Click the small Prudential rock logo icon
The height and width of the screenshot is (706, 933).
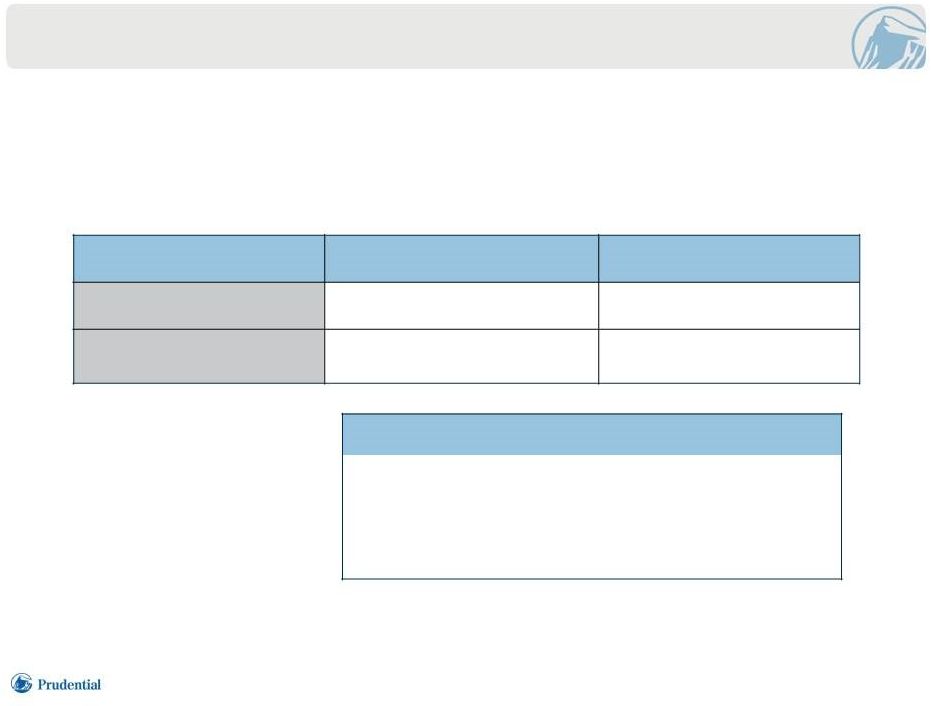(21, 683)
